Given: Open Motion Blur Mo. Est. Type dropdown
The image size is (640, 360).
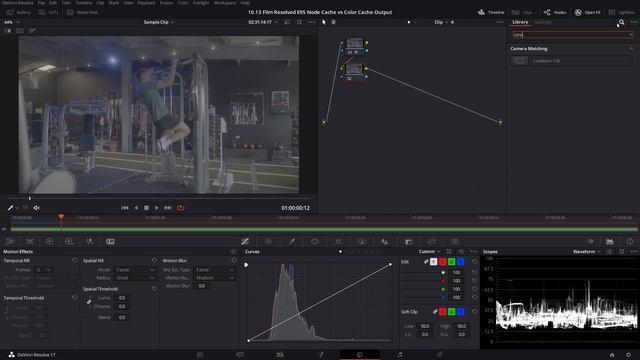Looking at the screenshot, I should coord(215,270).
